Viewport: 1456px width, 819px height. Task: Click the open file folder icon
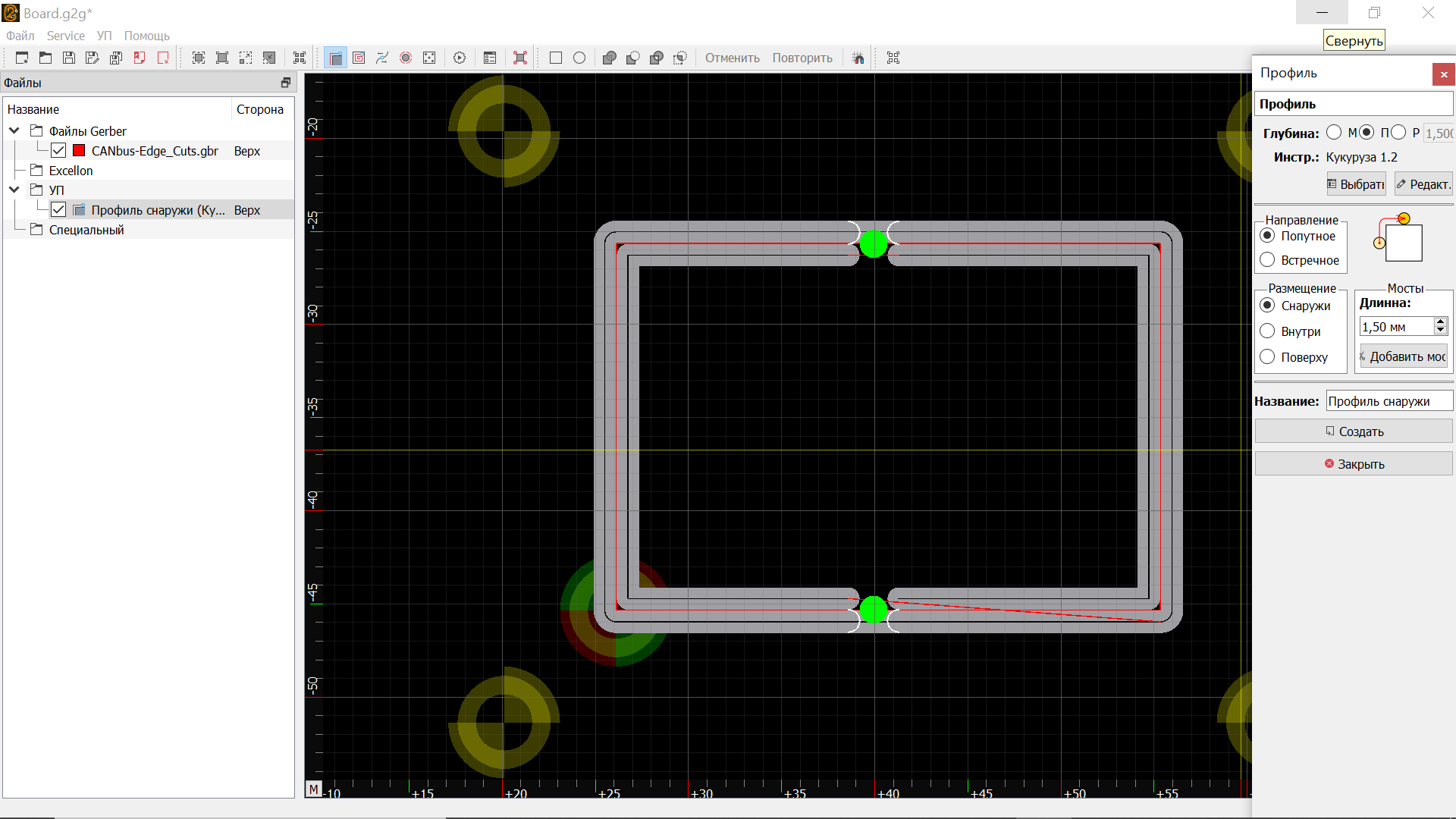45,58
